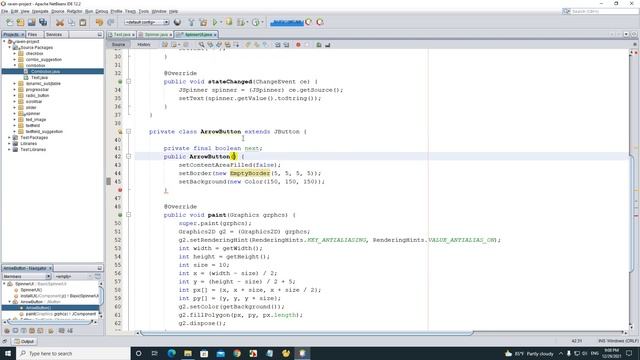The height and width of the screenshot is (360, 640).
Task: Expand the checkbox package node
Action: pyautogui.click(x=15, y=53)
